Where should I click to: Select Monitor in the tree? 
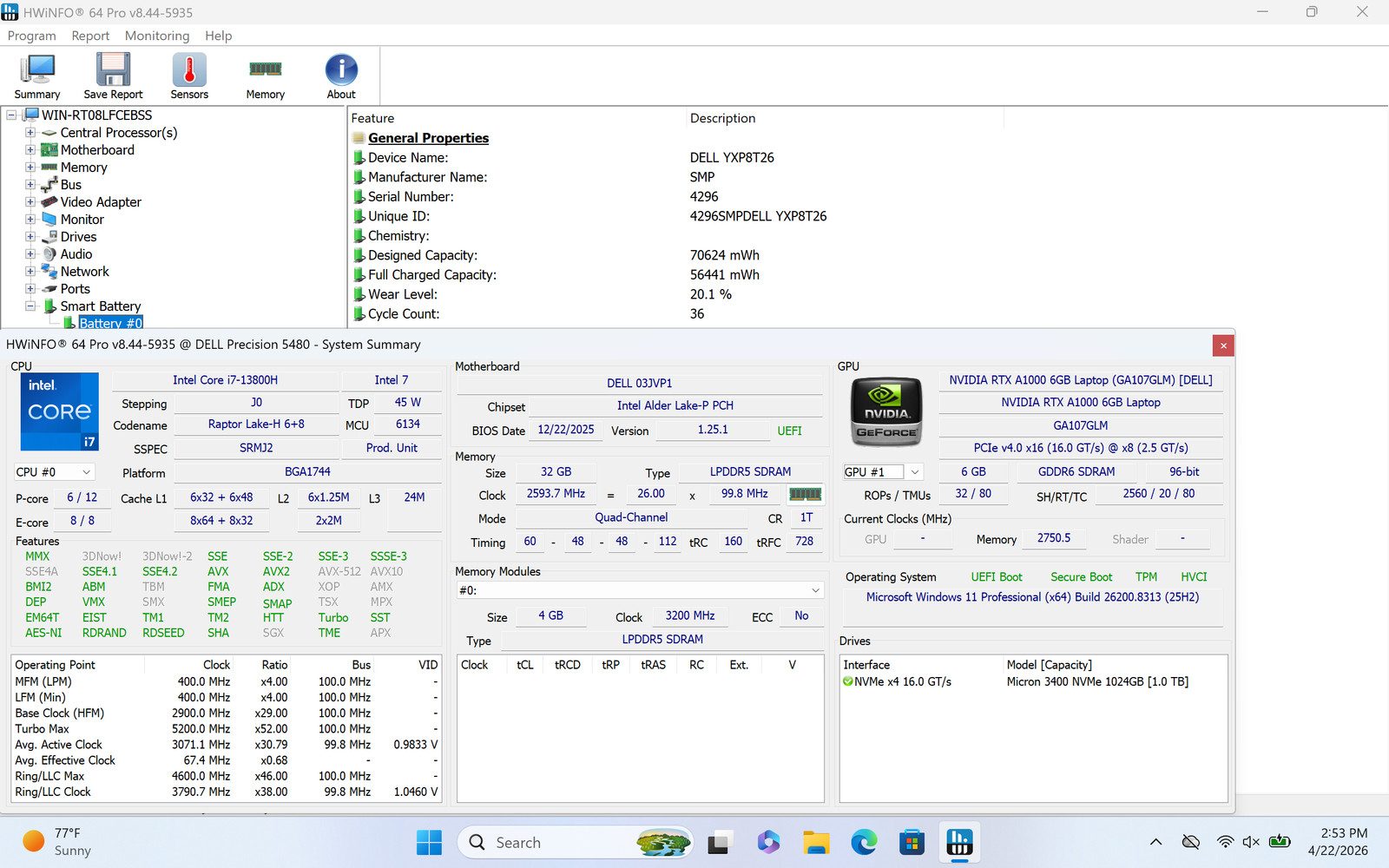click(82, 220)
